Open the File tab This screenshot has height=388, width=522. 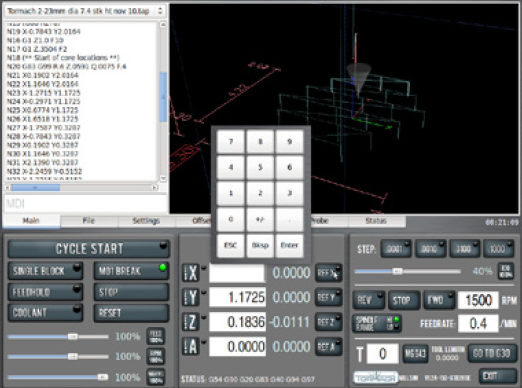point(89,221)
